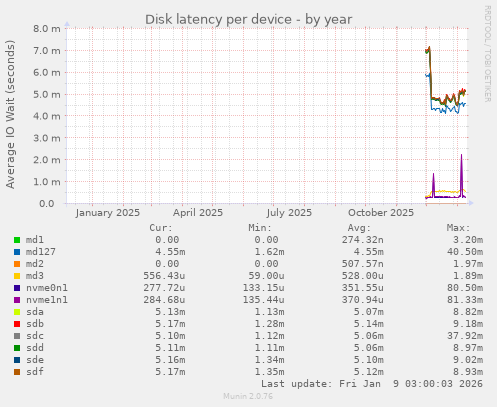Click the nvme0n1 dark blue swatch
Viewport: 497px width, 407px height.
(17, 288)
